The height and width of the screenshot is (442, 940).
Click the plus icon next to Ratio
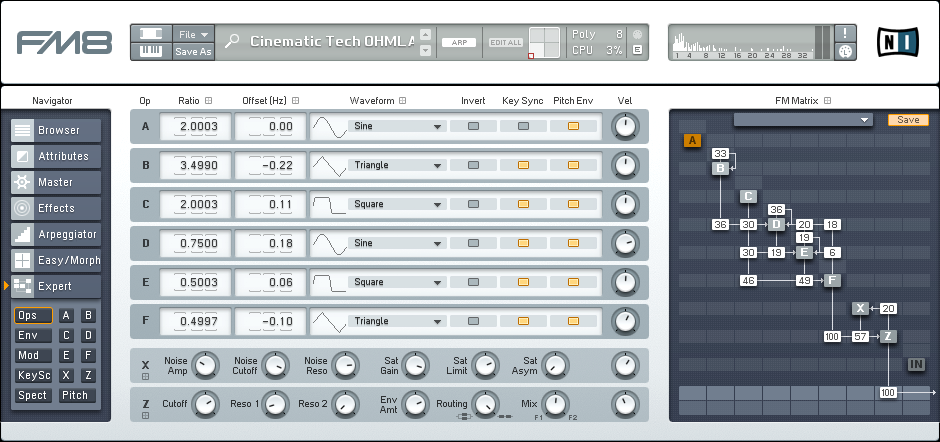[209, 101]
